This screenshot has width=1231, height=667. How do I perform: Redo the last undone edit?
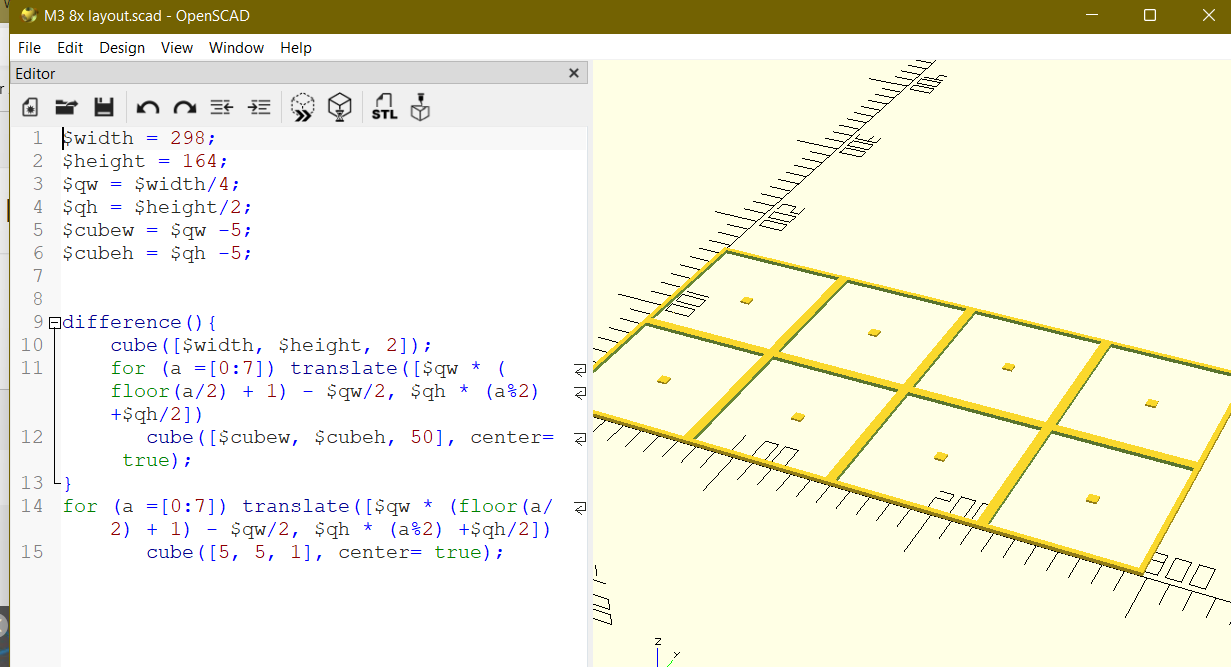(185, 107)
